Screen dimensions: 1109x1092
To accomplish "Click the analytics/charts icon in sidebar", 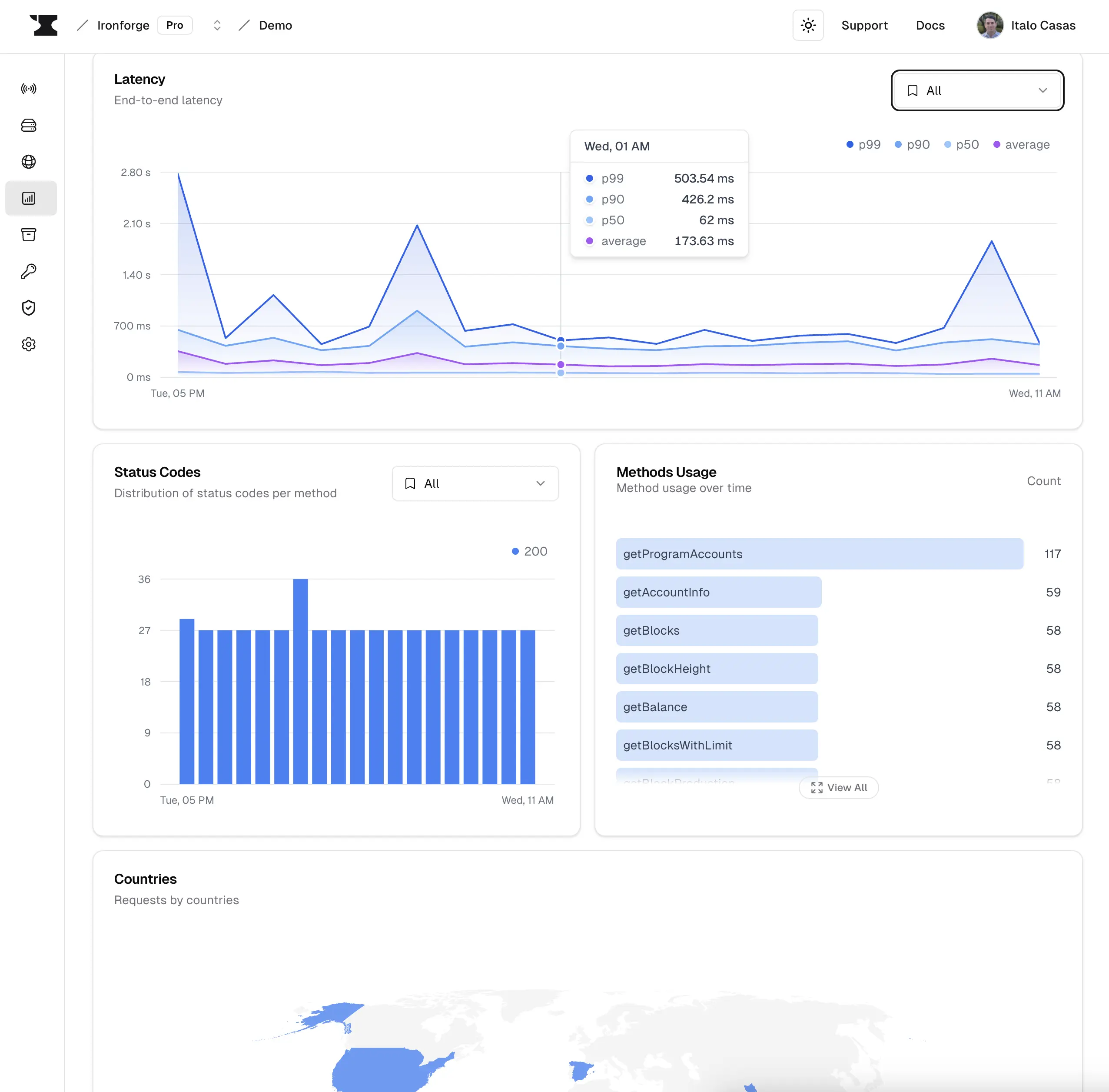I will [29, 198].
